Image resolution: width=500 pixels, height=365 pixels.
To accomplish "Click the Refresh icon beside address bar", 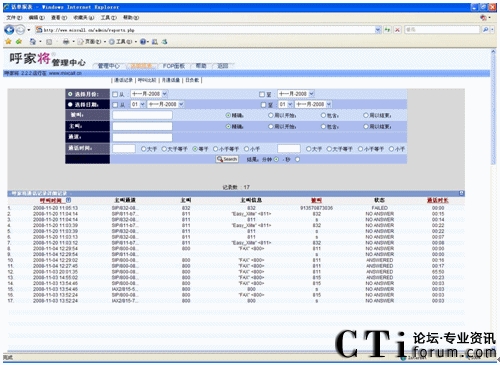I will point(387,30).
